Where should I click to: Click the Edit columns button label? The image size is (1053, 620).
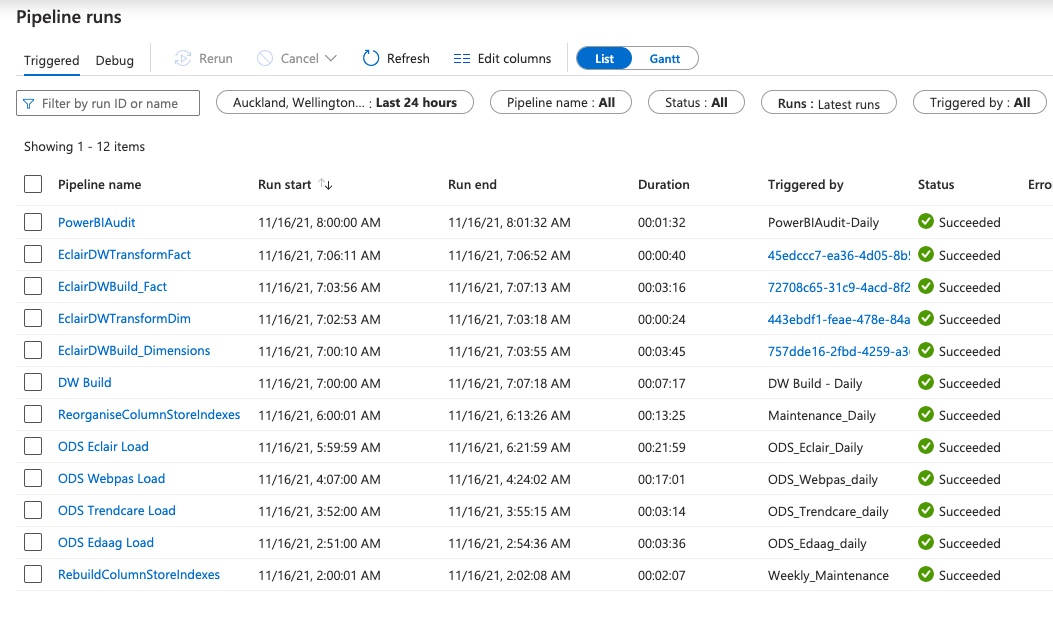tap(514, 58)
